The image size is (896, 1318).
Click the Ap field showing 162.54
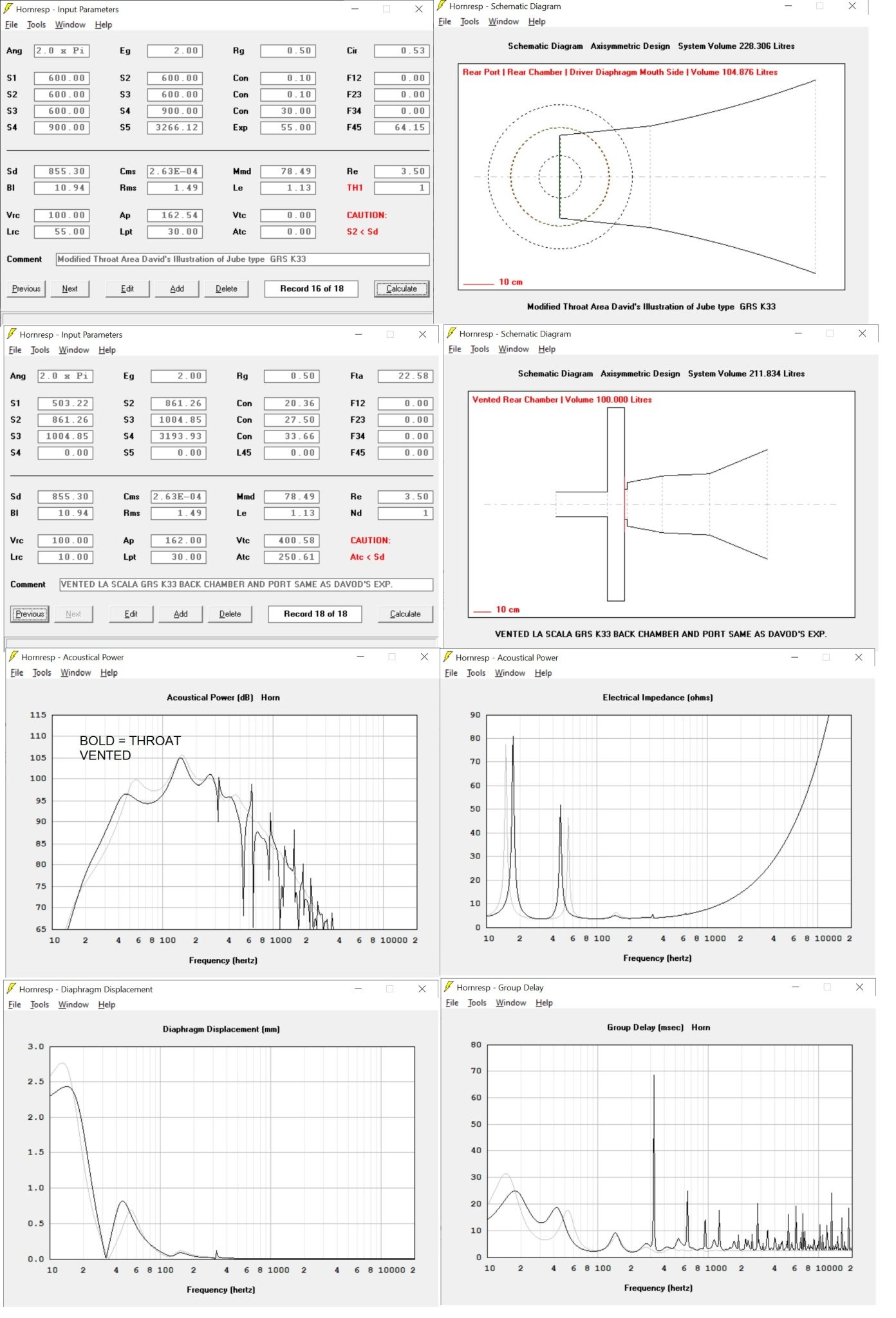175,216
